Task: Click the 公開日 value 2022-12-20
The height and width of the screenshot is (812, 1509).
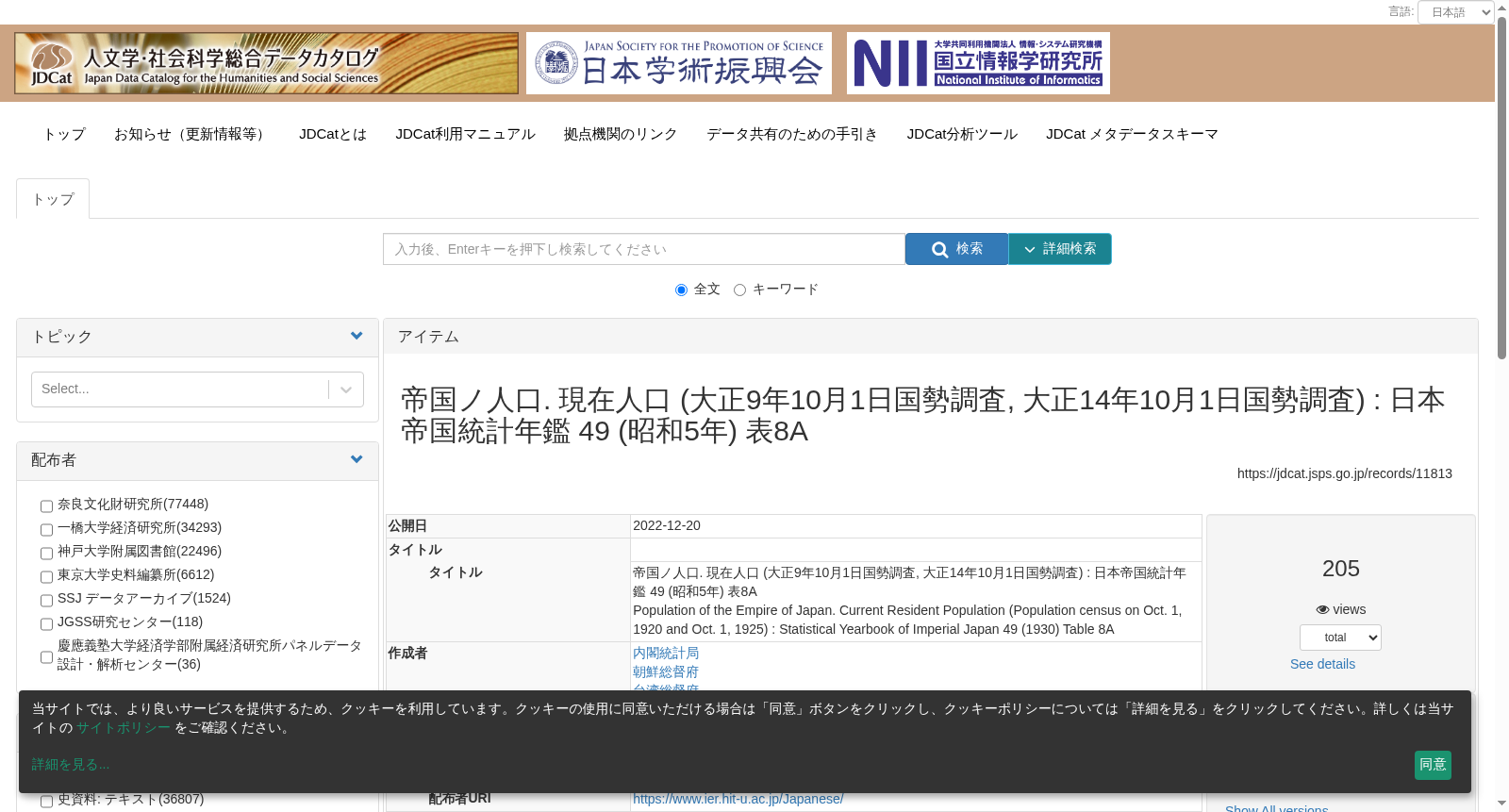Action: (x=667, y=525)
